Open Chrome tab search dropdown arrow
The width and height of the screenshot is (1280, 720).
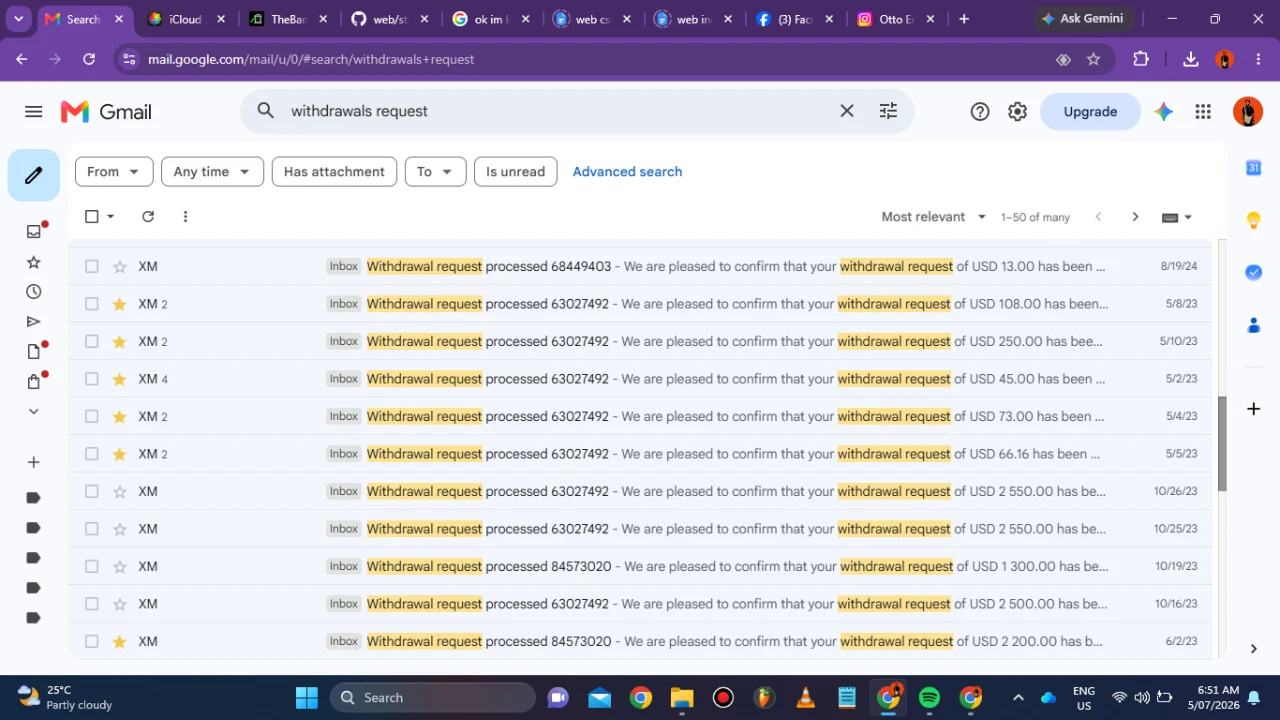point(18,19)
